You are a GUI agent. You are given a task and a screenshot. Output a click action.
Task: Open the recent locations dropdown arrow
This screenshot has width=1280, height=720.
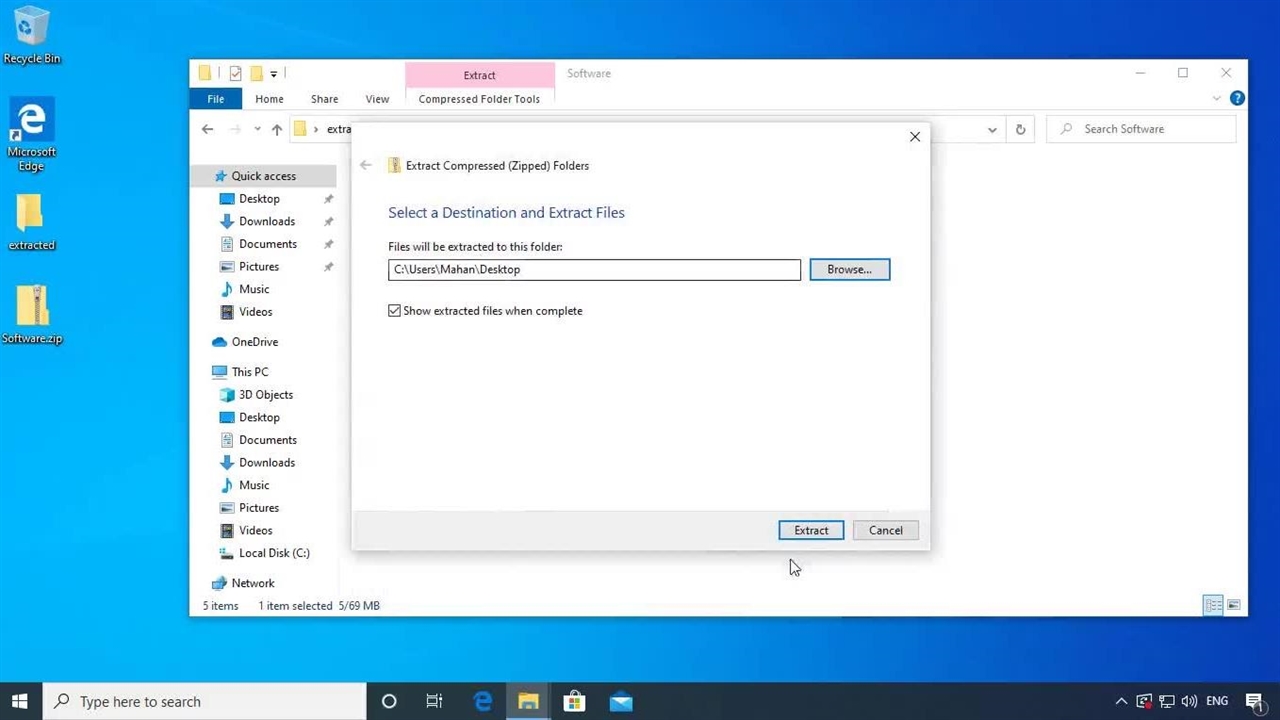257,129
